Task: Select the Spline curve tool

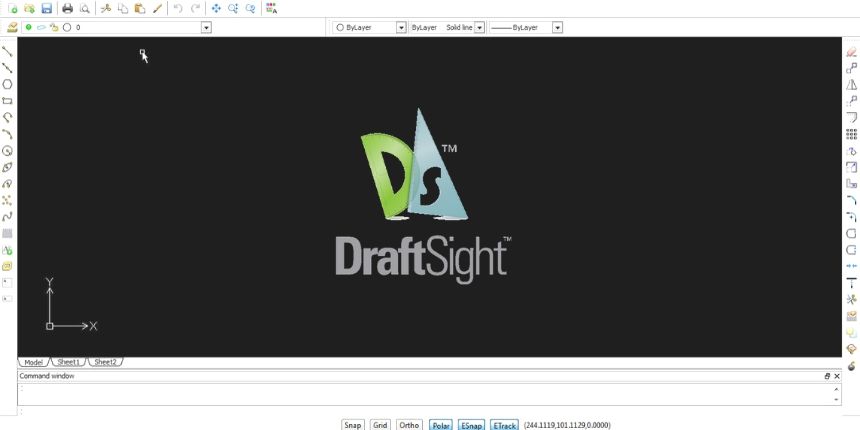Action: pyautogui.click(x=7, y=217)
